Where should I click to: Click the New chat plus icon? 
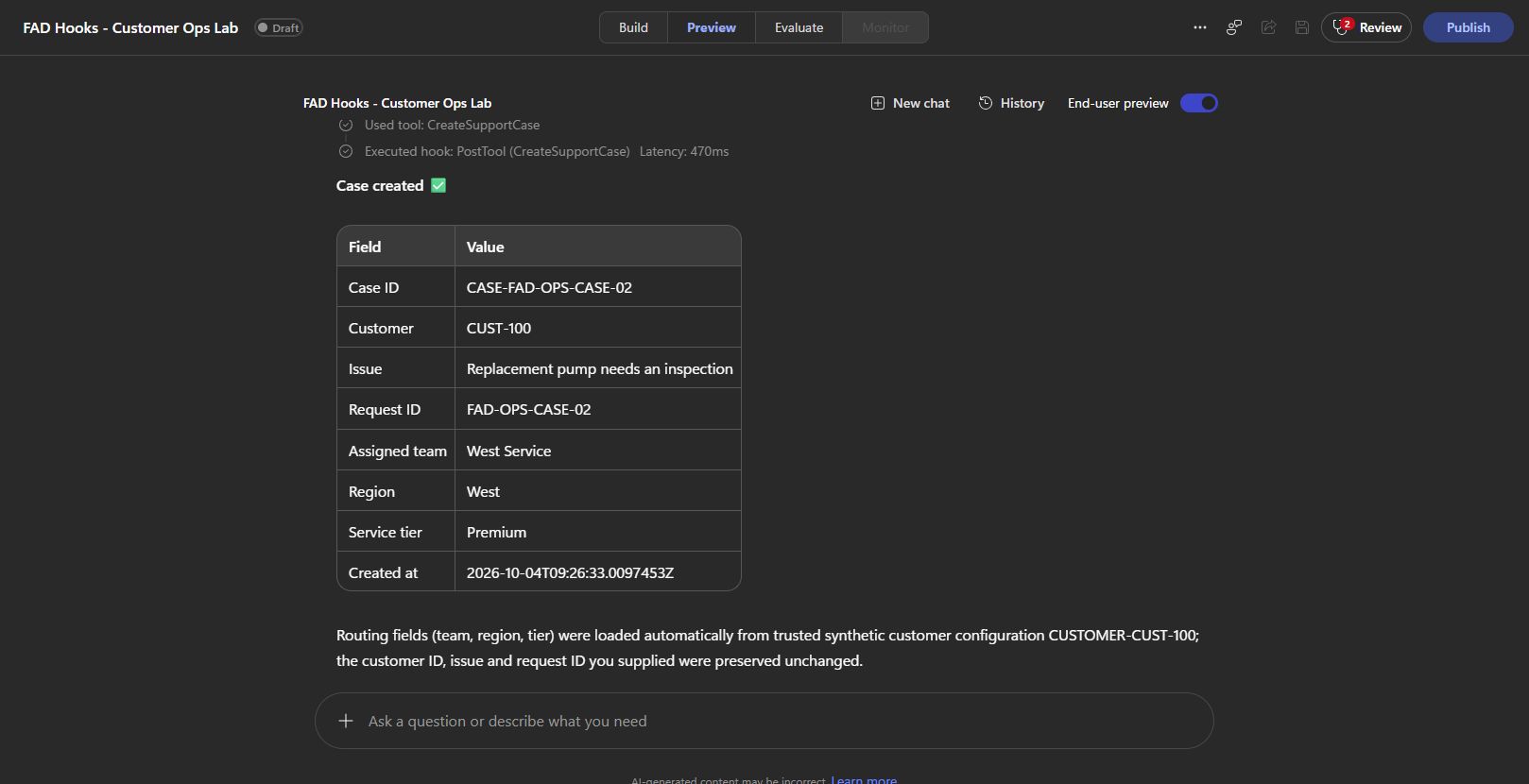[877, 103]
